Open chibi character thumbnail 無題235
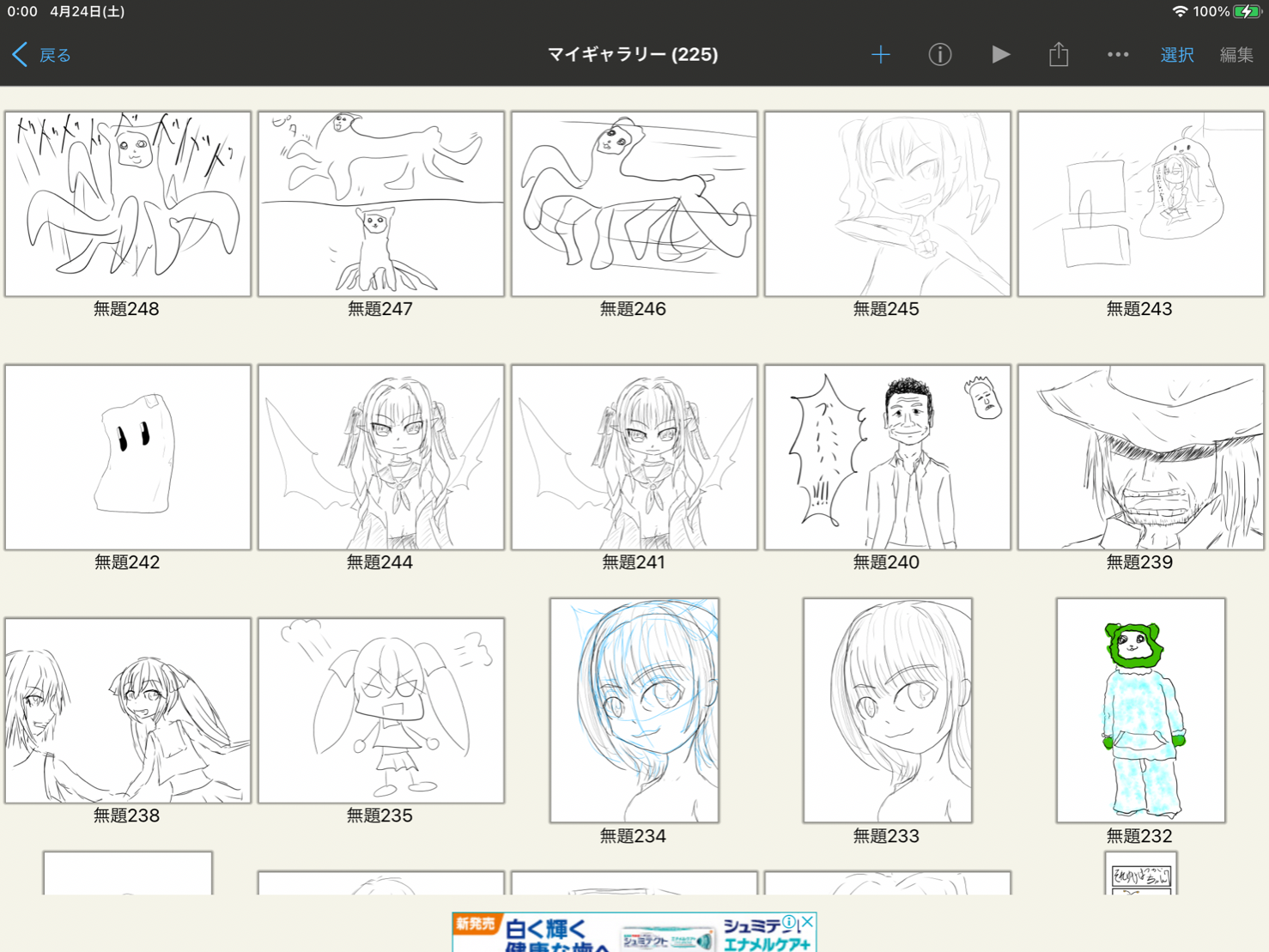This screenshot has height=952, width=1269. point(381,711)
